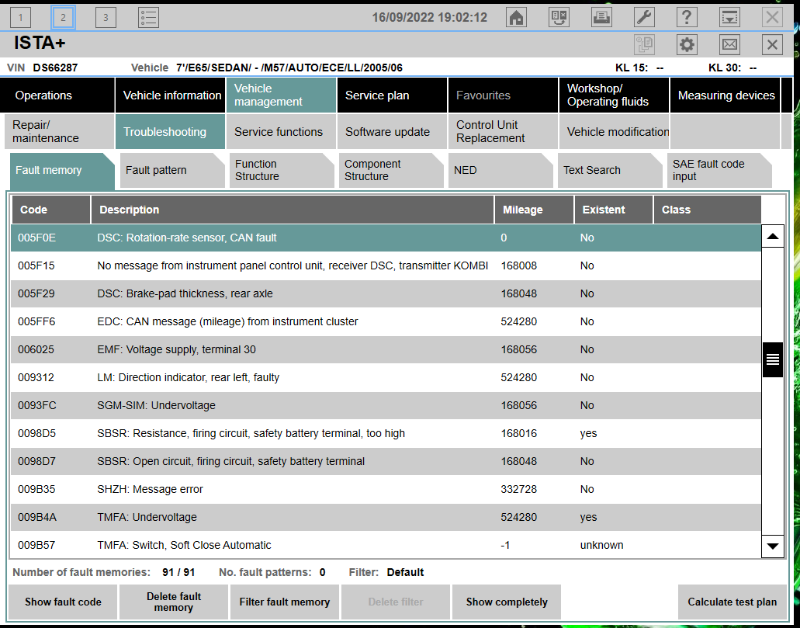Open Workshop/Operating fluids menu
Image resolution: width=800 pixels, height=628 pixels.
pos(614,95)
